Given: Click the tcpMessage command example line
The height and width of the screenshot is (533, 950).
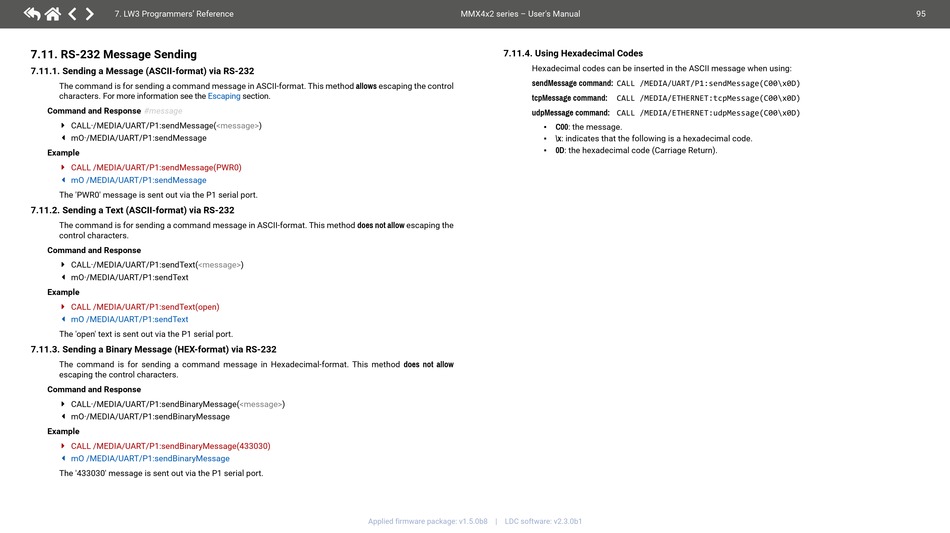Looking at the screenshot, I should coord(665,98).
